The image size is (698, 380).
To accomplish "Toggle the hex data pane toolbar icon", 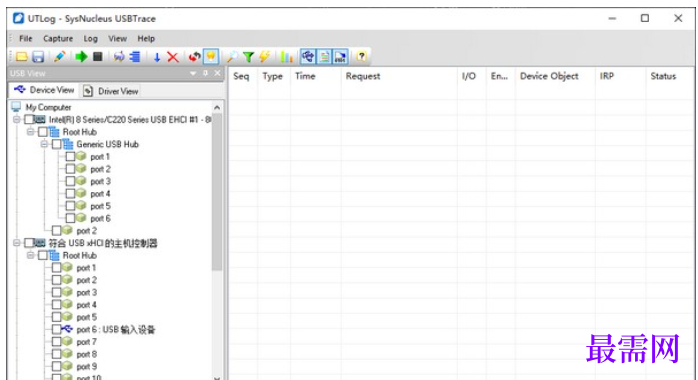I will pos(341,57).
